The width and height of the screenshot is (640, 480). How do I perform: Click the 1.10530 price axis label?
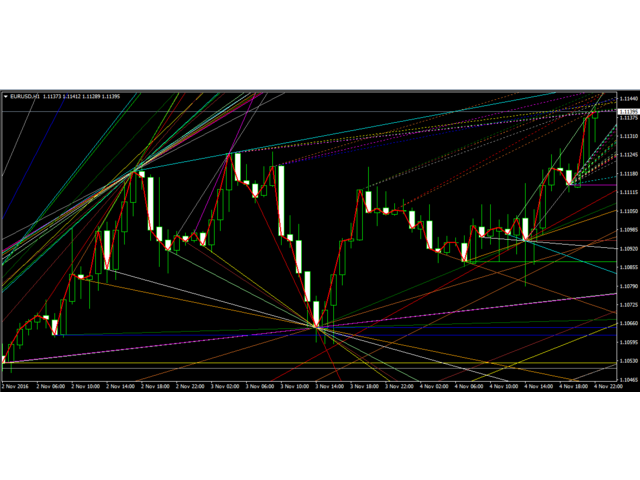(629, 361)
